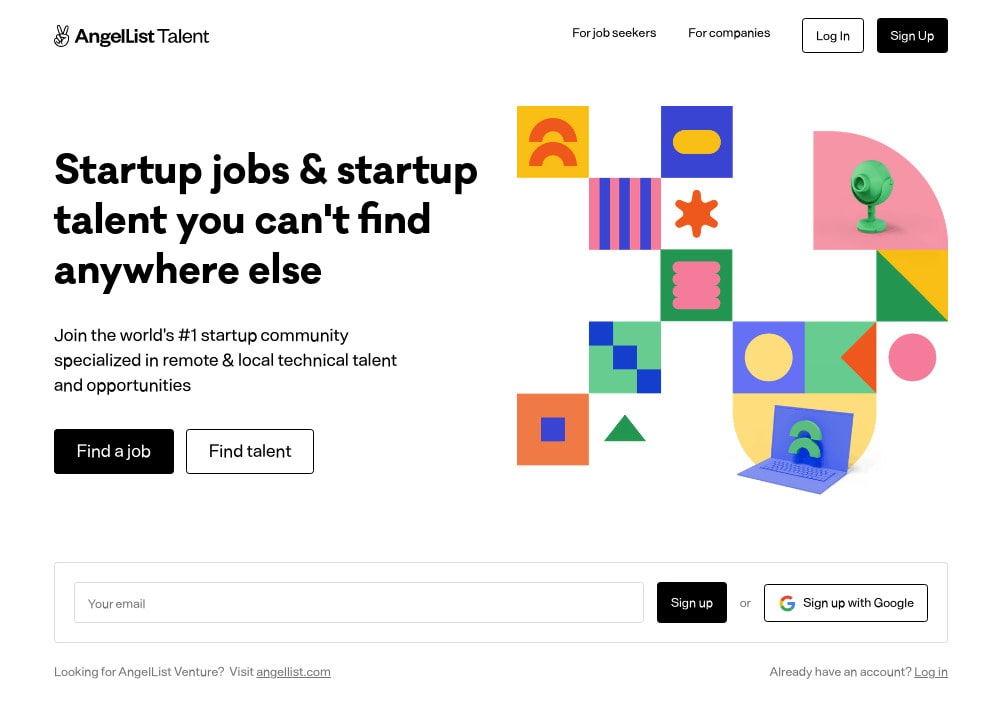
Task: Click the orange starburst shape tile
Action: pos(696,213)
